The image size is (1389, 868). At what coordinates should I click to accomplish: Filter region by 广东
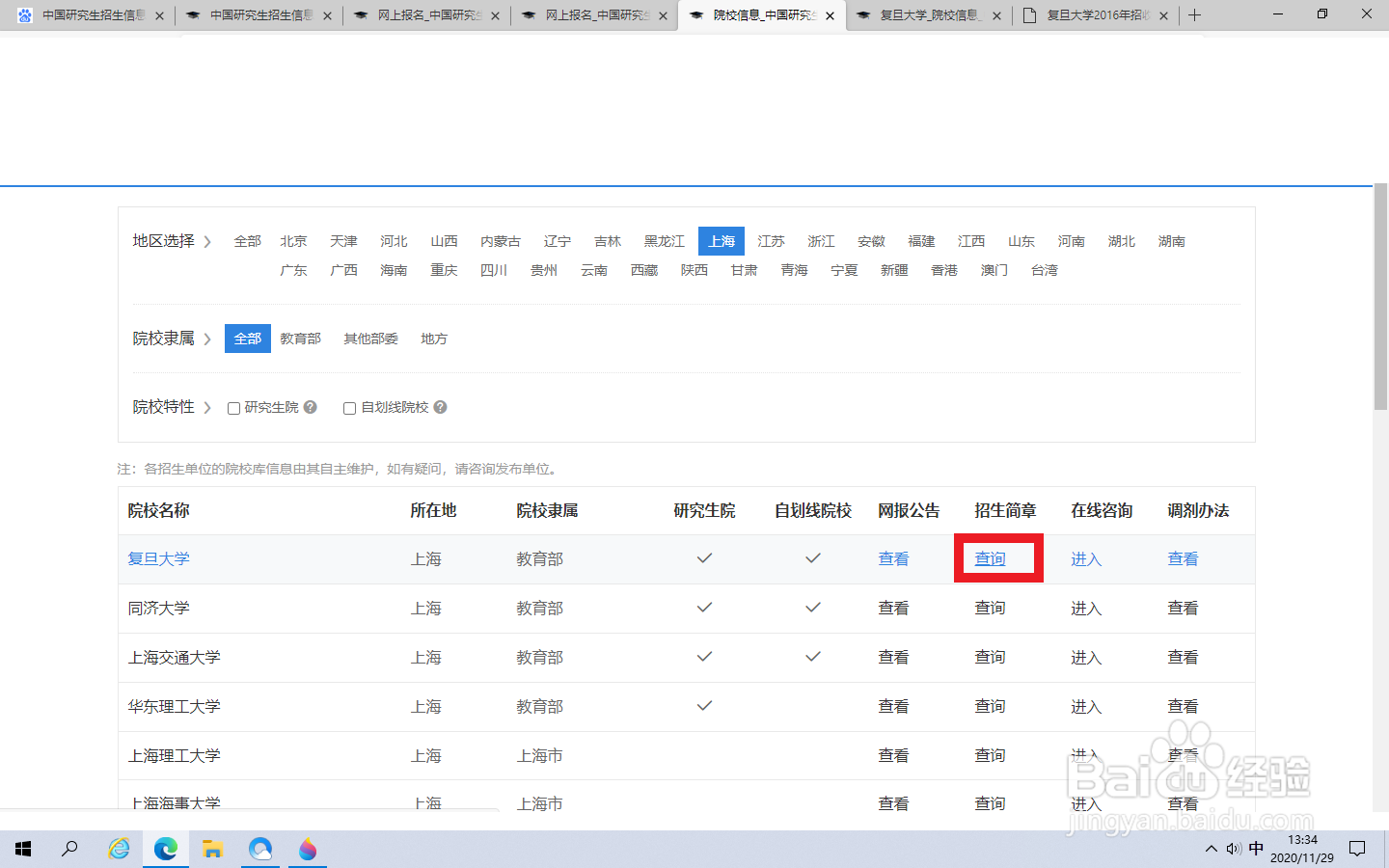294,270
